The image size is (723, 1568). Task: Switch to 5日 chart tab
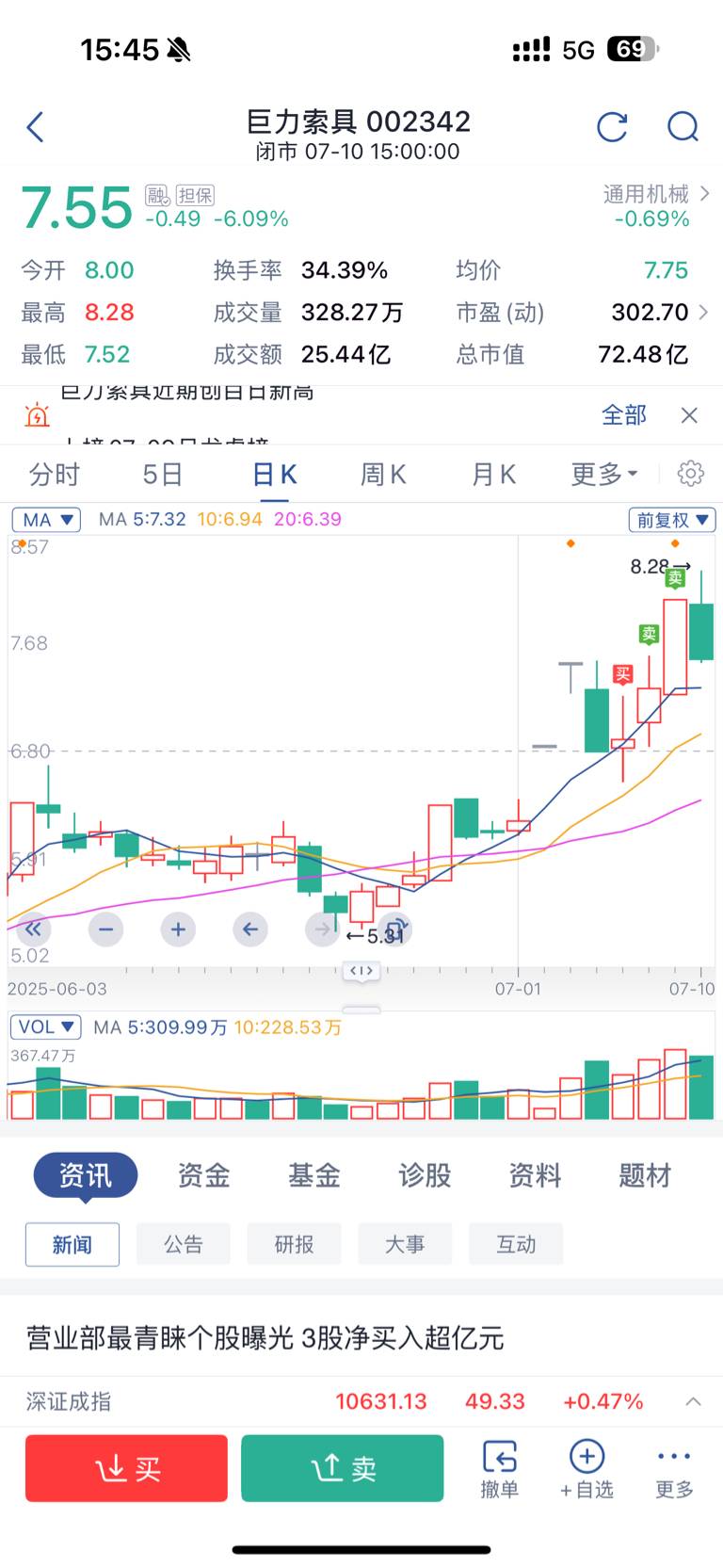pos(162,474)
